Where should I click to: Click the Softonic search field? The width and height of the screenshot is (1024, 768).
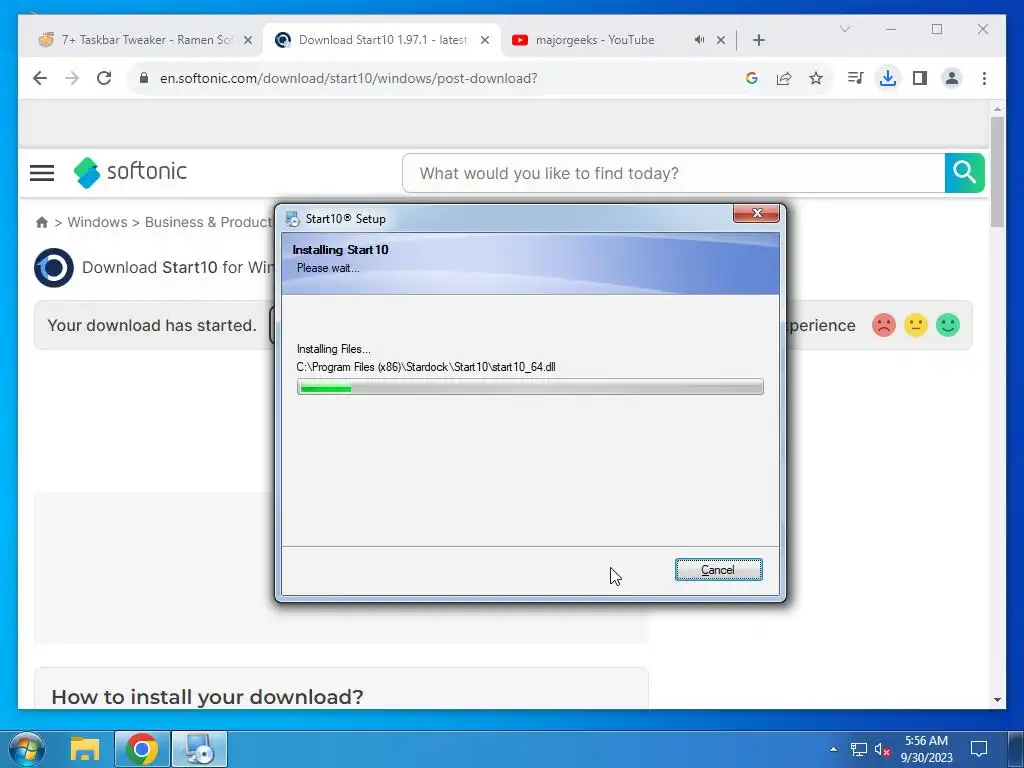tap(673, 173)
